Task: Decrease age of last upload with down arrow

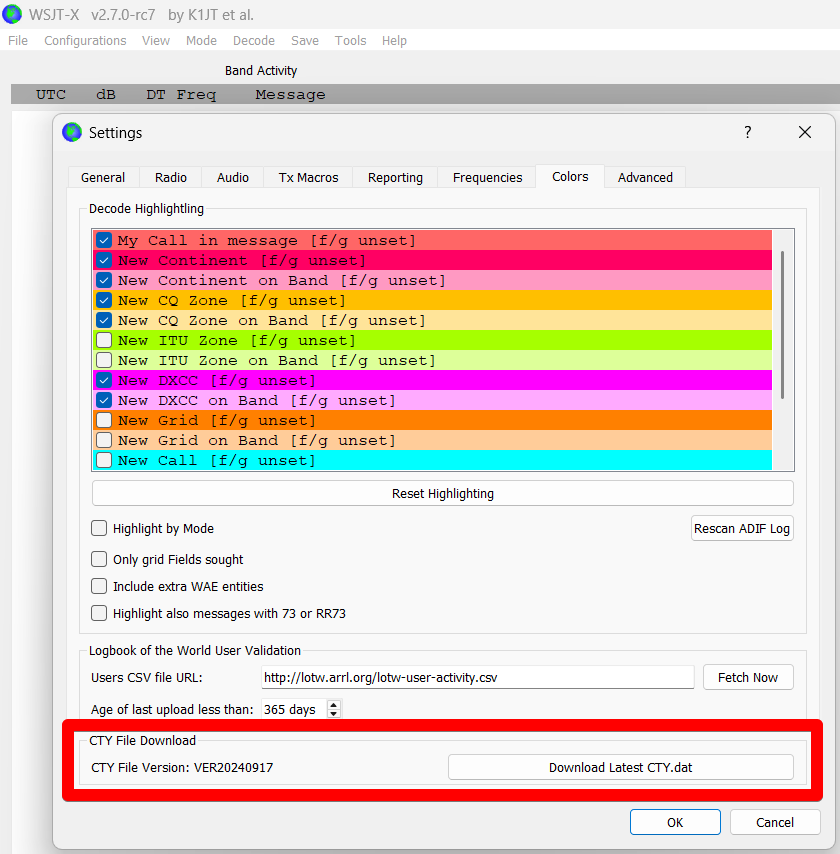Action: click(x=334, y=714)
